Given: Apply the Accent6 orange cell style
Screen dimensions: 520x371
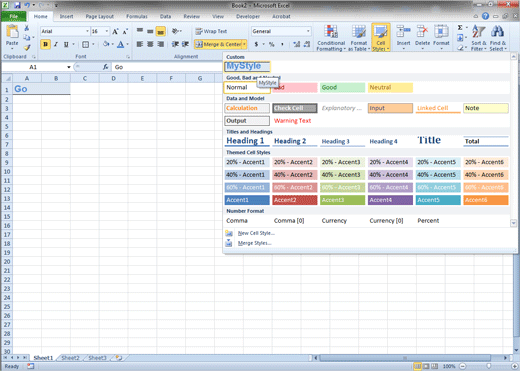Looking at the screenshot, I should [x=486, y=200].
